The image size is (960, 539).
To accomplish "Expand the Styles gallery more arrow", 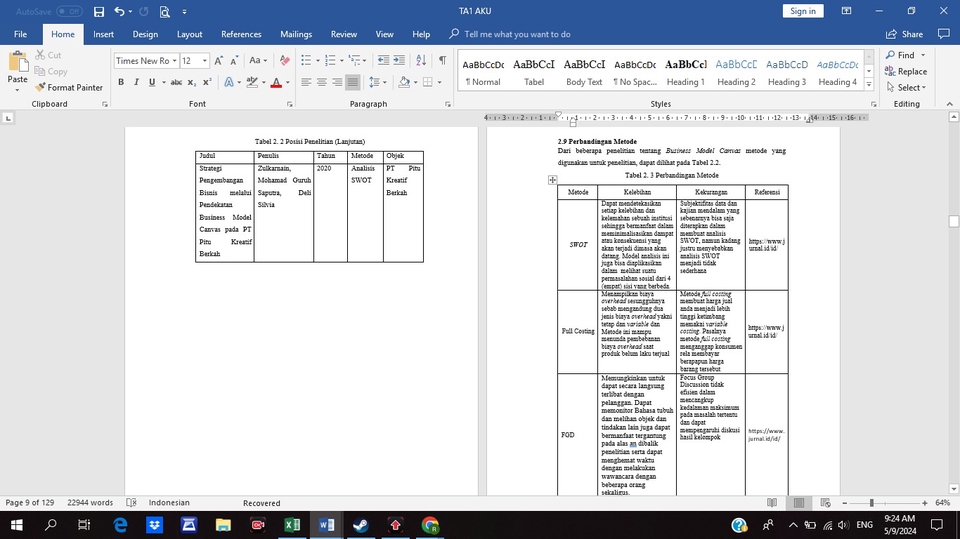I will click(x=869, y=85).
